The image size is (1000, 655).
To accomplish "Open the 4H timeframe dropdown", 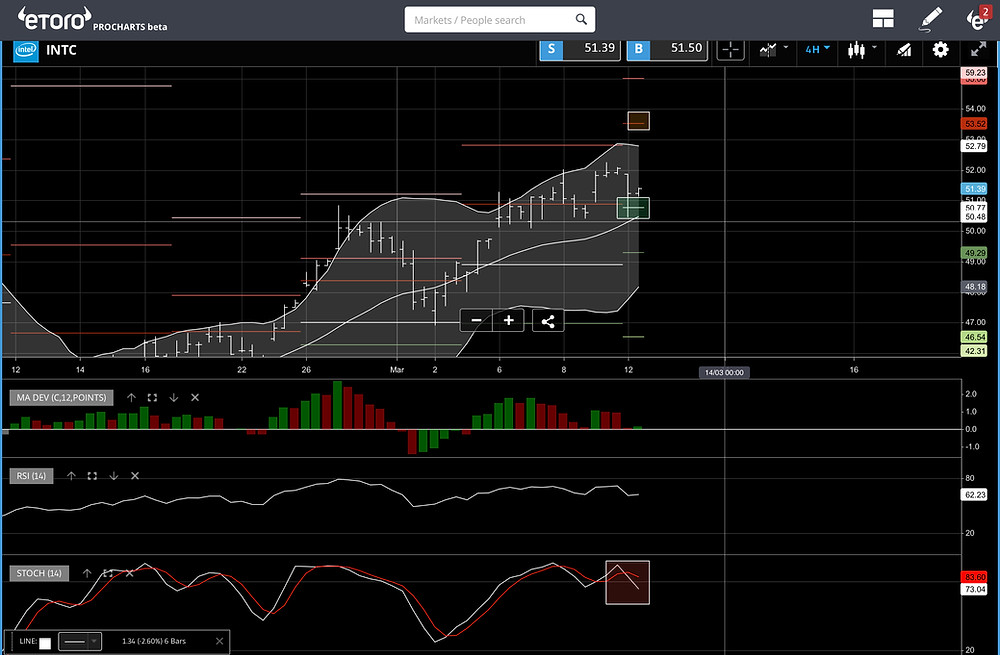I will [817, 49].
